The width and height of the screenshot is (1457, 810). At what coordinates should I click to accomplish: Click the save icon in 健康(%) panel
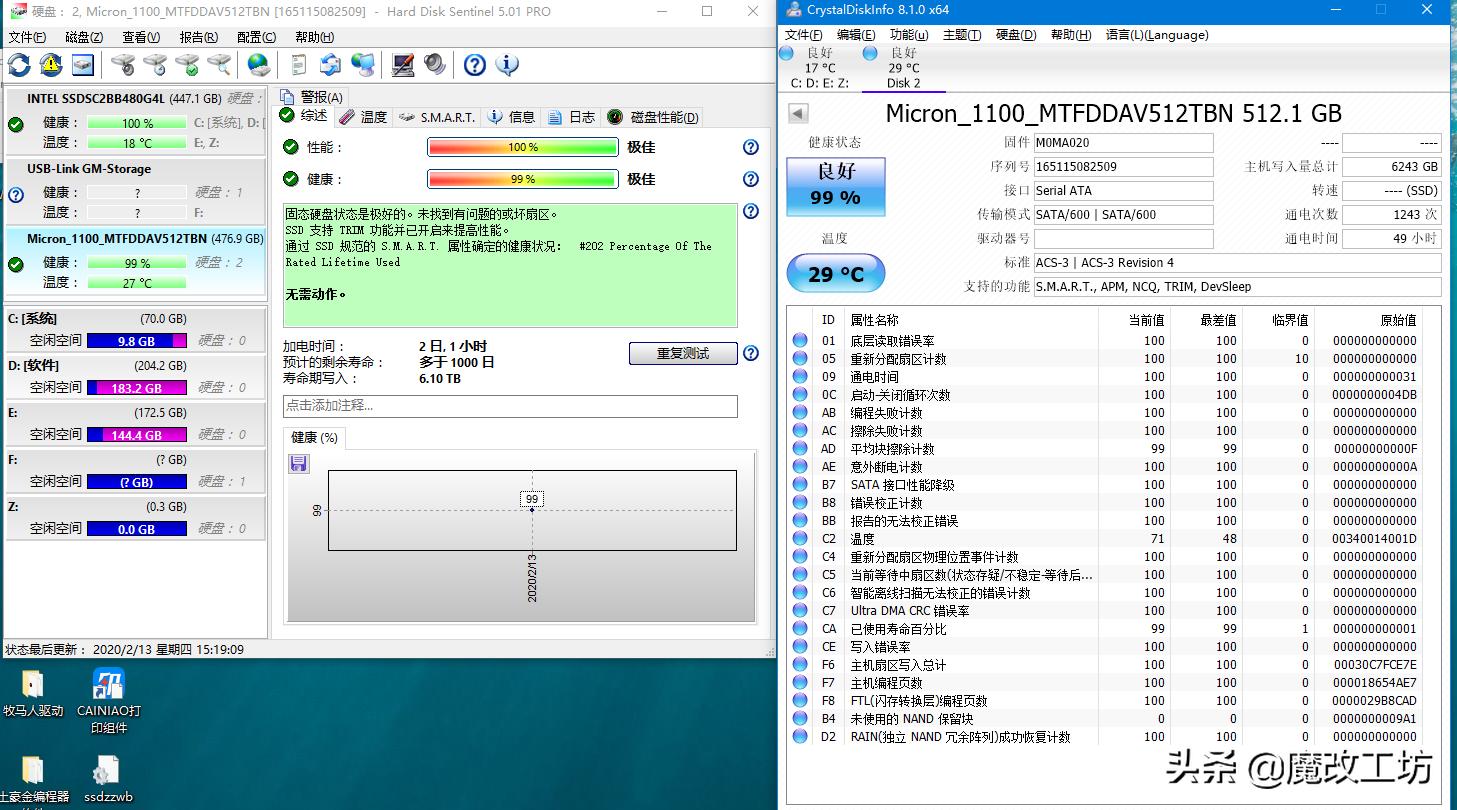[x=298, y=462]
